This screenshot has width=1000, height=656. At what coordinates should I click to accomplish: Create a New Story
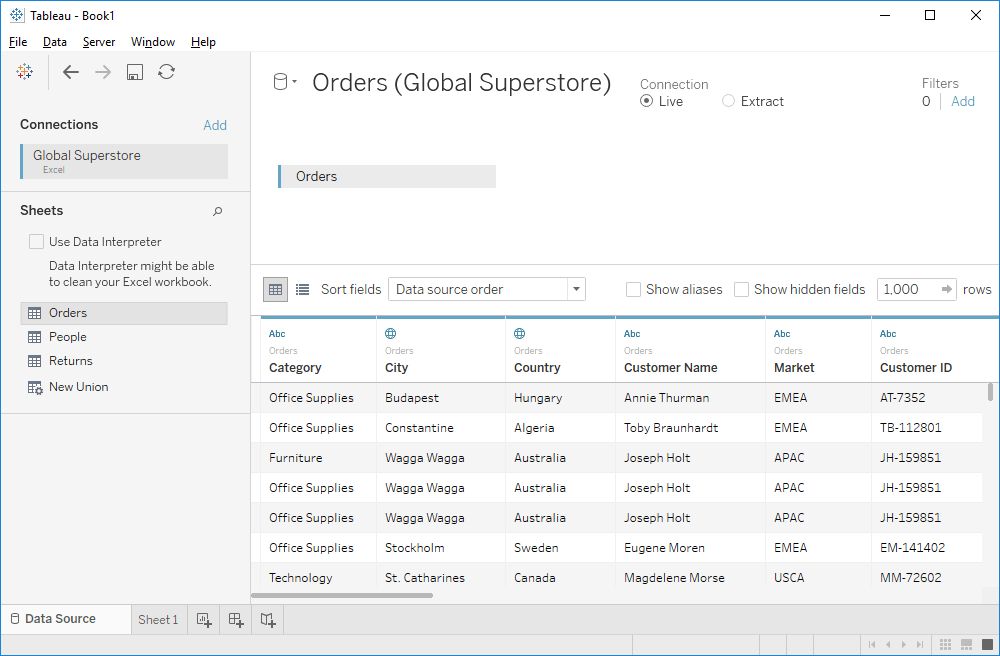coord(267,620)
